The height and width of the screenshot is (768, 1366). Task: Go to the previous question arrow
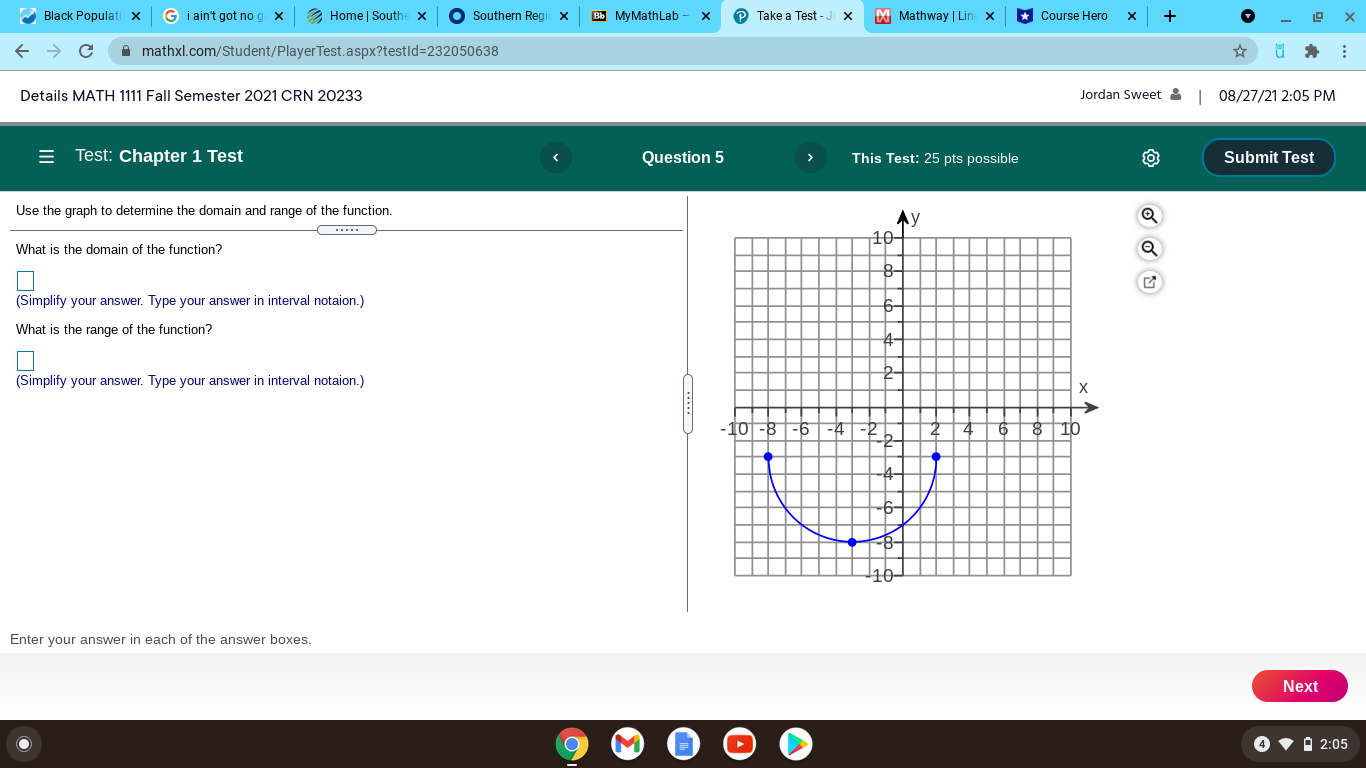pos(556,157)
